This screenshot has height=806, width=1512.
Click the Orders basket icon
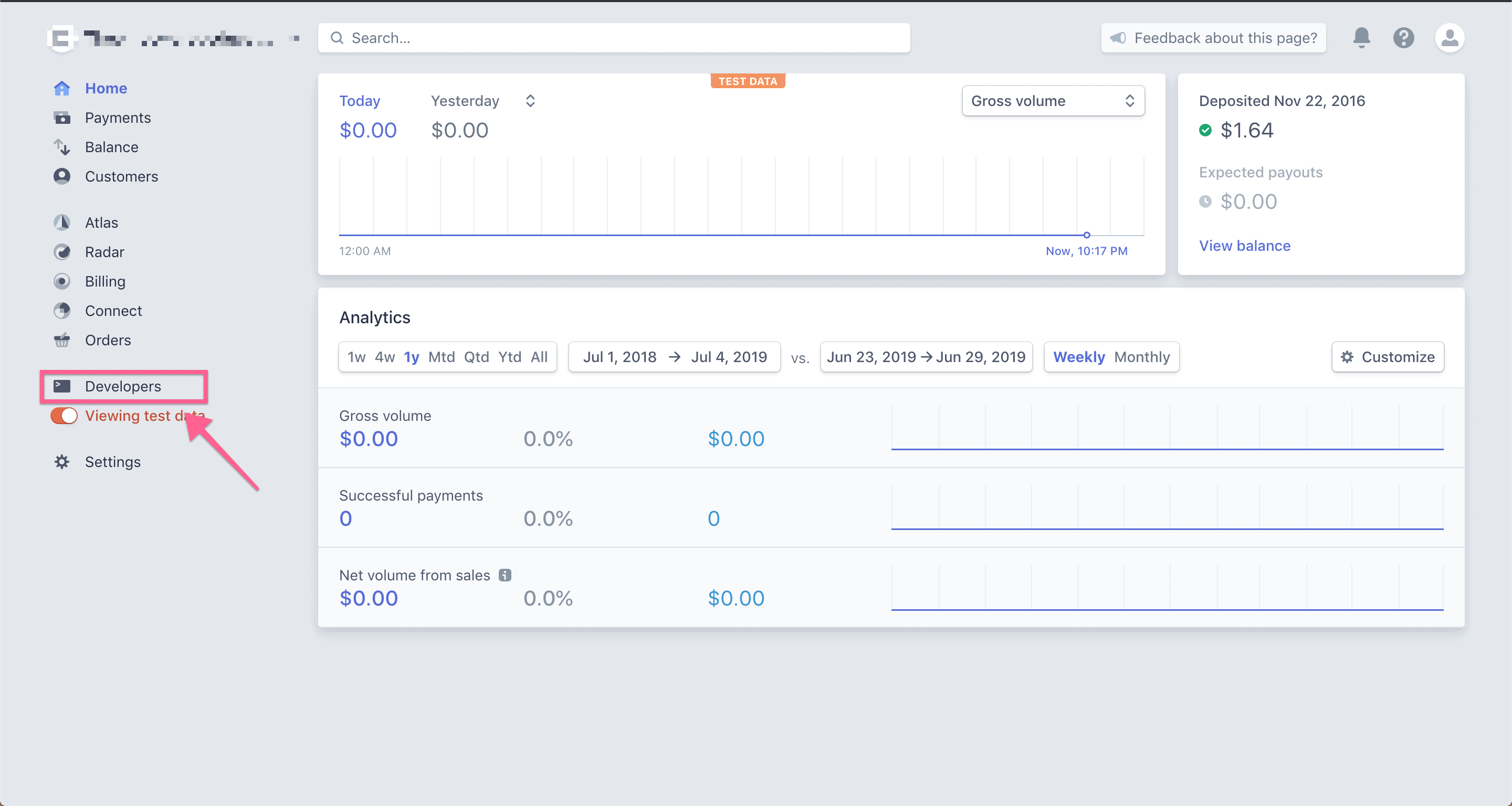[x=61, y=340]
